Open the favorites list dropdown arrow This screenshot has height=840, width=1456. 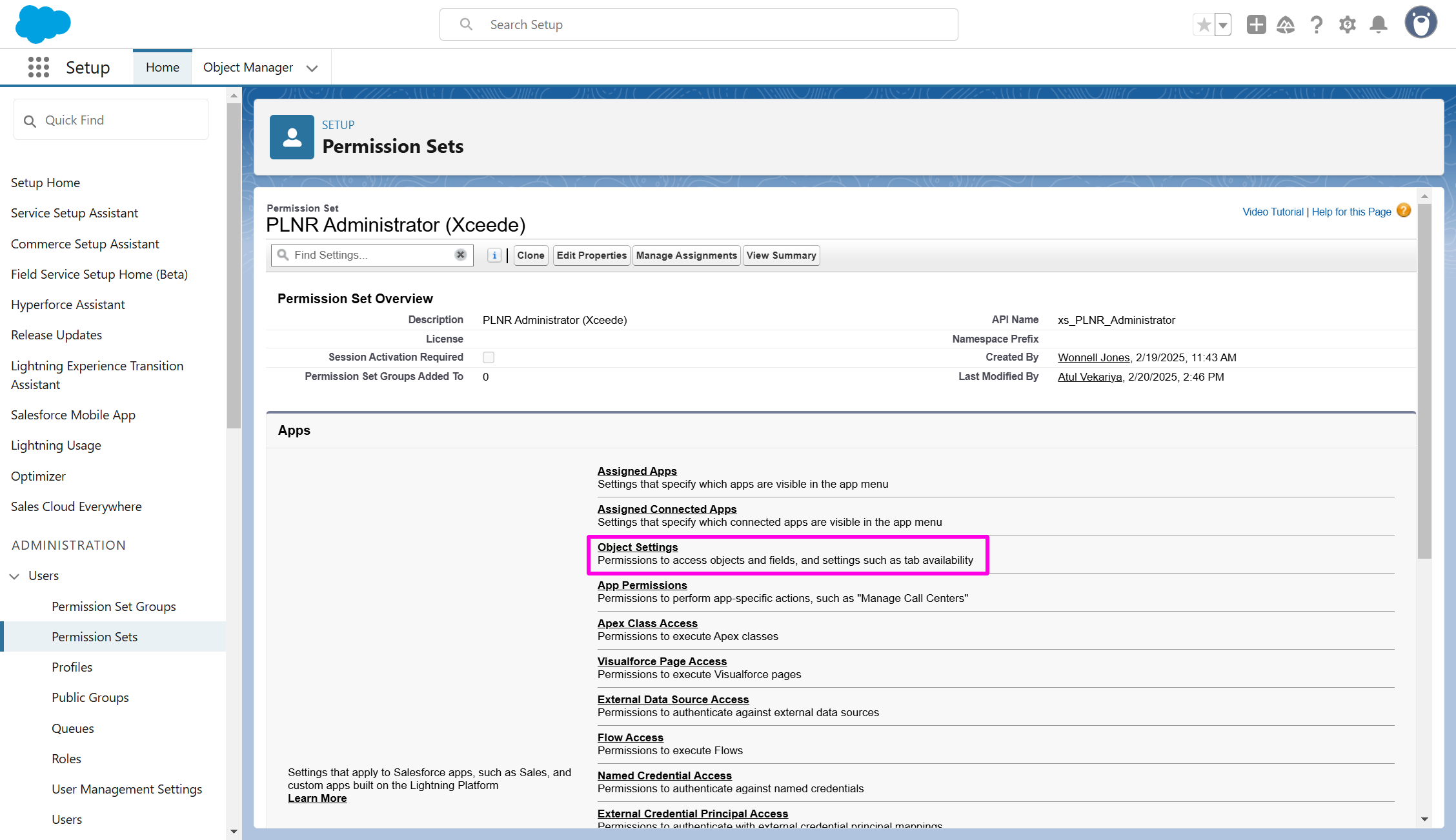click(x=1222, y=25)
